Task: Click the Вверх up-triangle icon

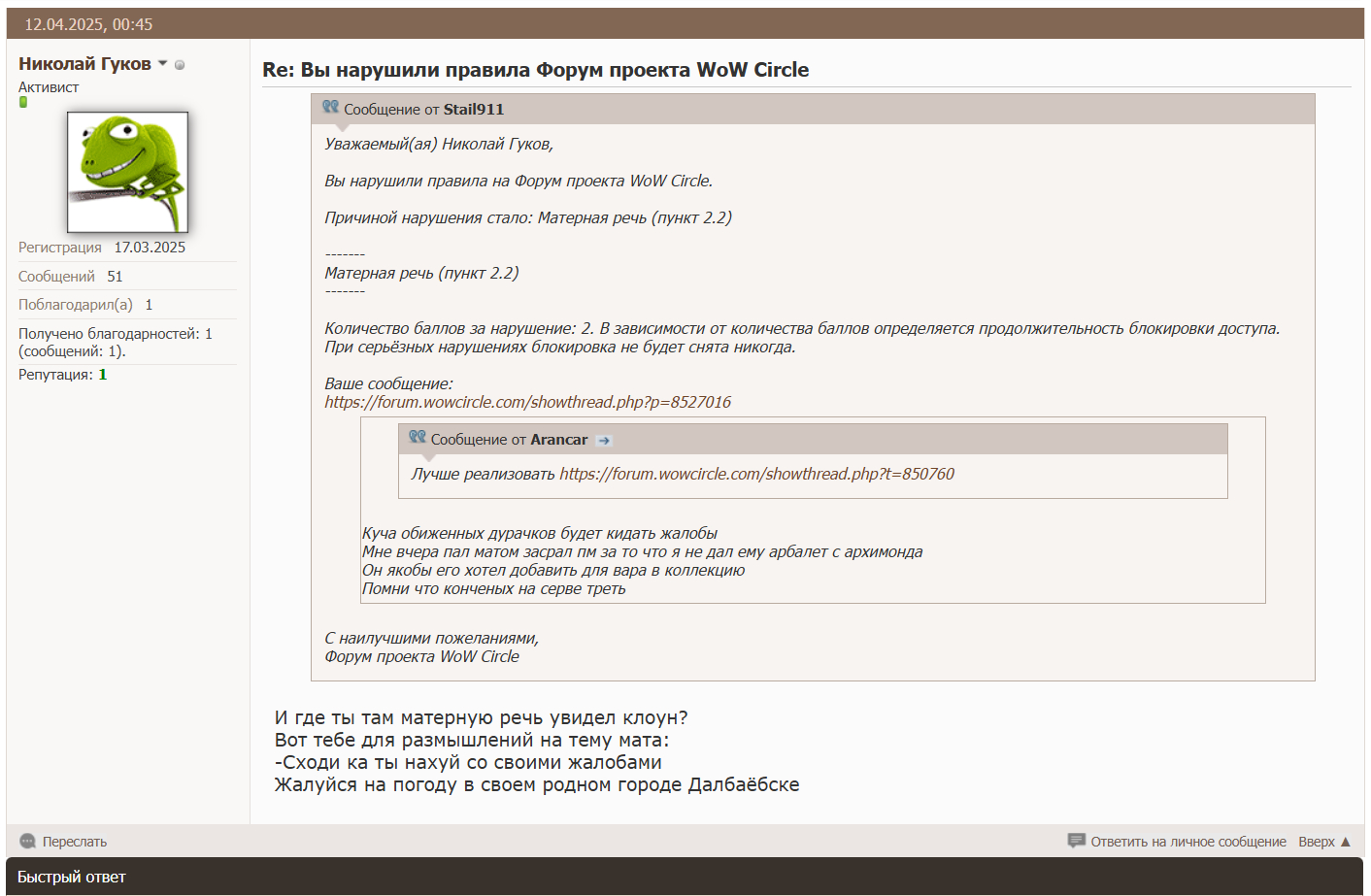Action: (1346, 842)
